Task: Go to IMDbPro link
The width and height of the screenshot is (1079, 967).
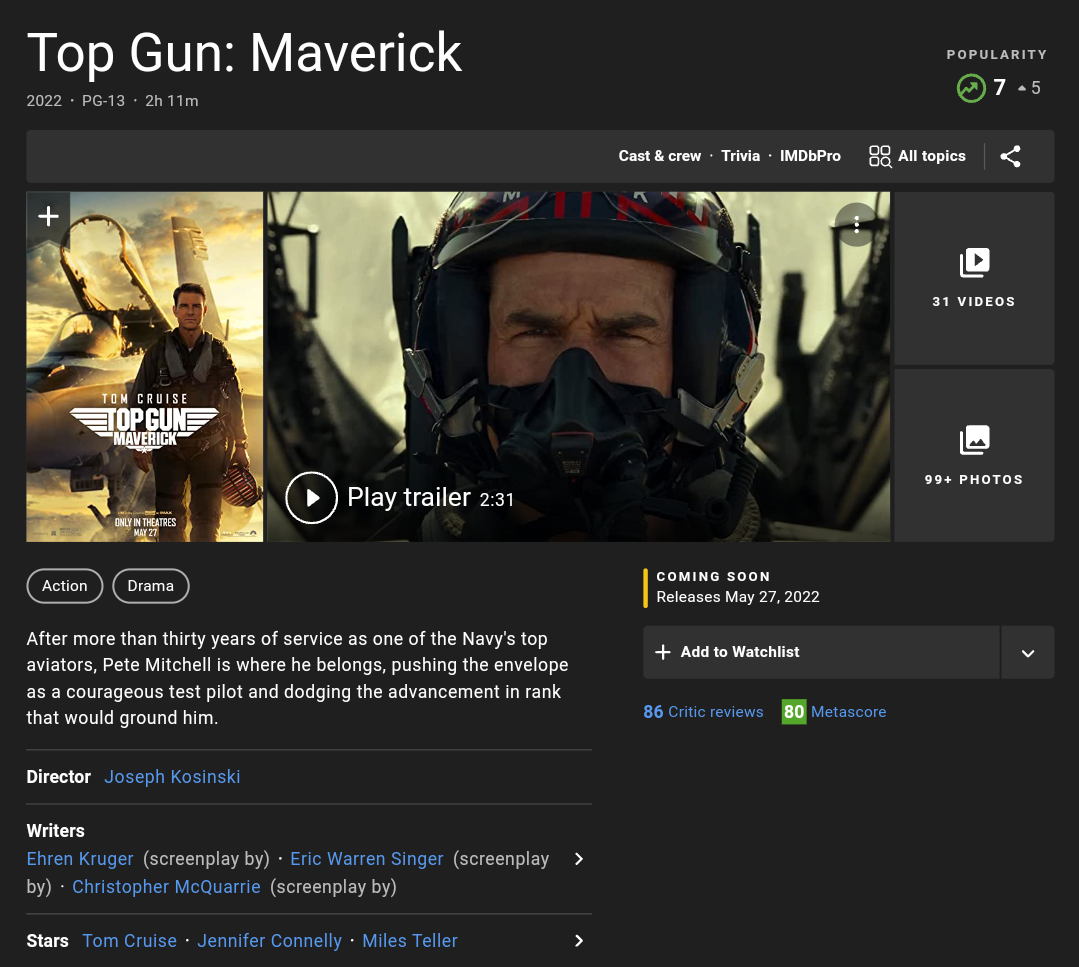Action: (810, 156)
